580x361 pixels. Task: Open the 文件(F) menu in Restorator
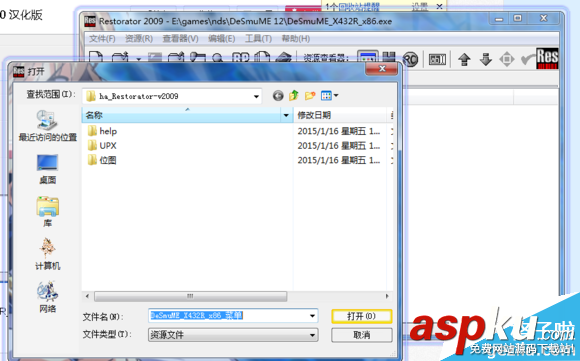pyautogui.click(x=102, y=38)
